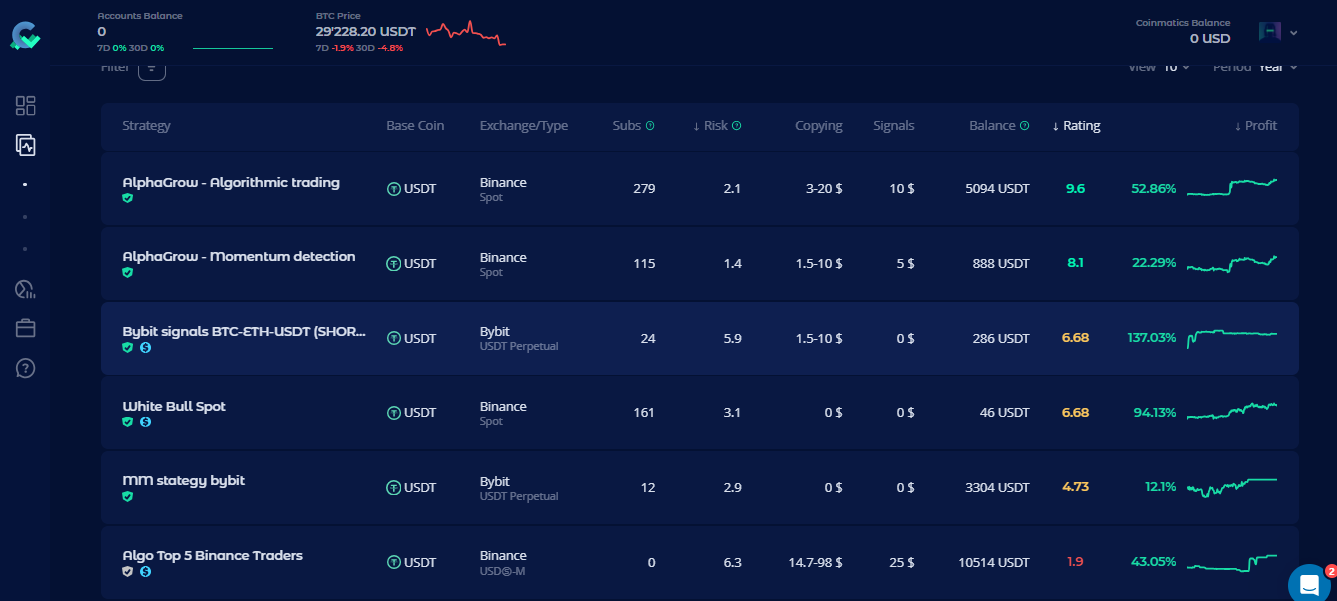
Task: Click grey shield under Algo Top 5 Binance
Action: [x=127, y=572]
